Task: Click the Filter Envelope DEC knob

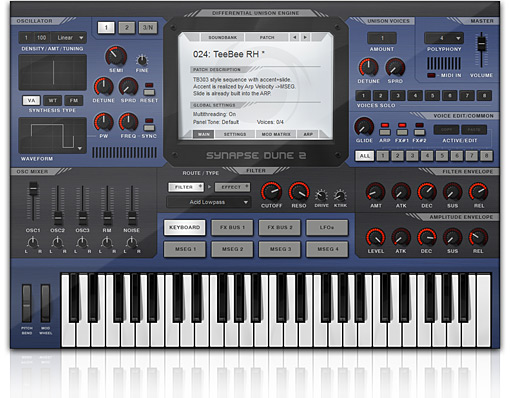Action: [x=427, y=192]
